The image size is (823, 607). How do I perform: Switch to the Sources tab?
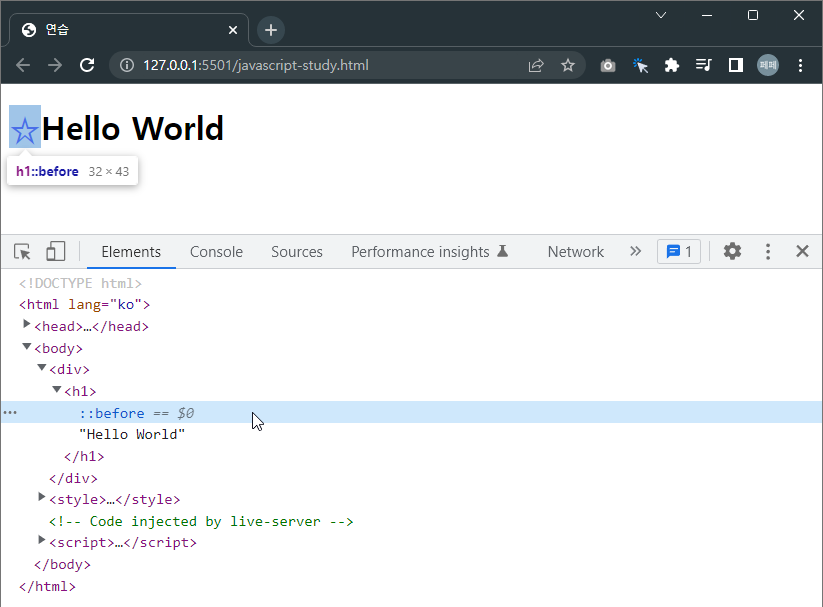tap(297, 252)
